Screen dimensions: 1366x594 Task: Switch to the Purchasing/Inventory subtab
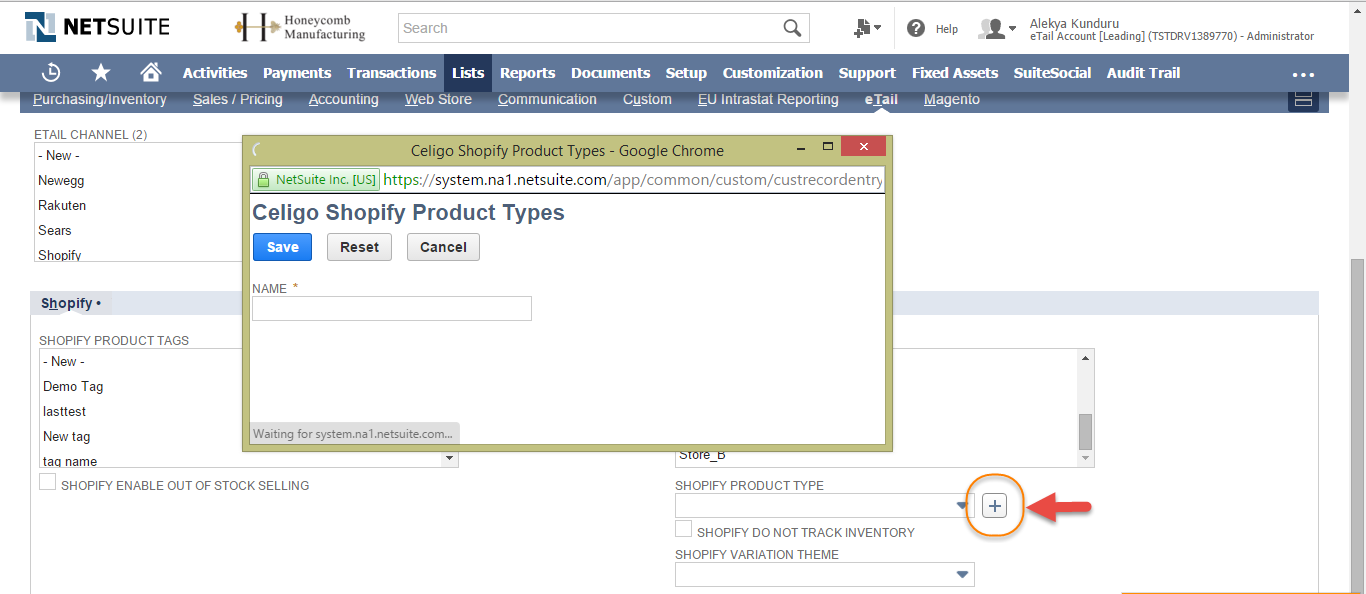coord(100,100)
